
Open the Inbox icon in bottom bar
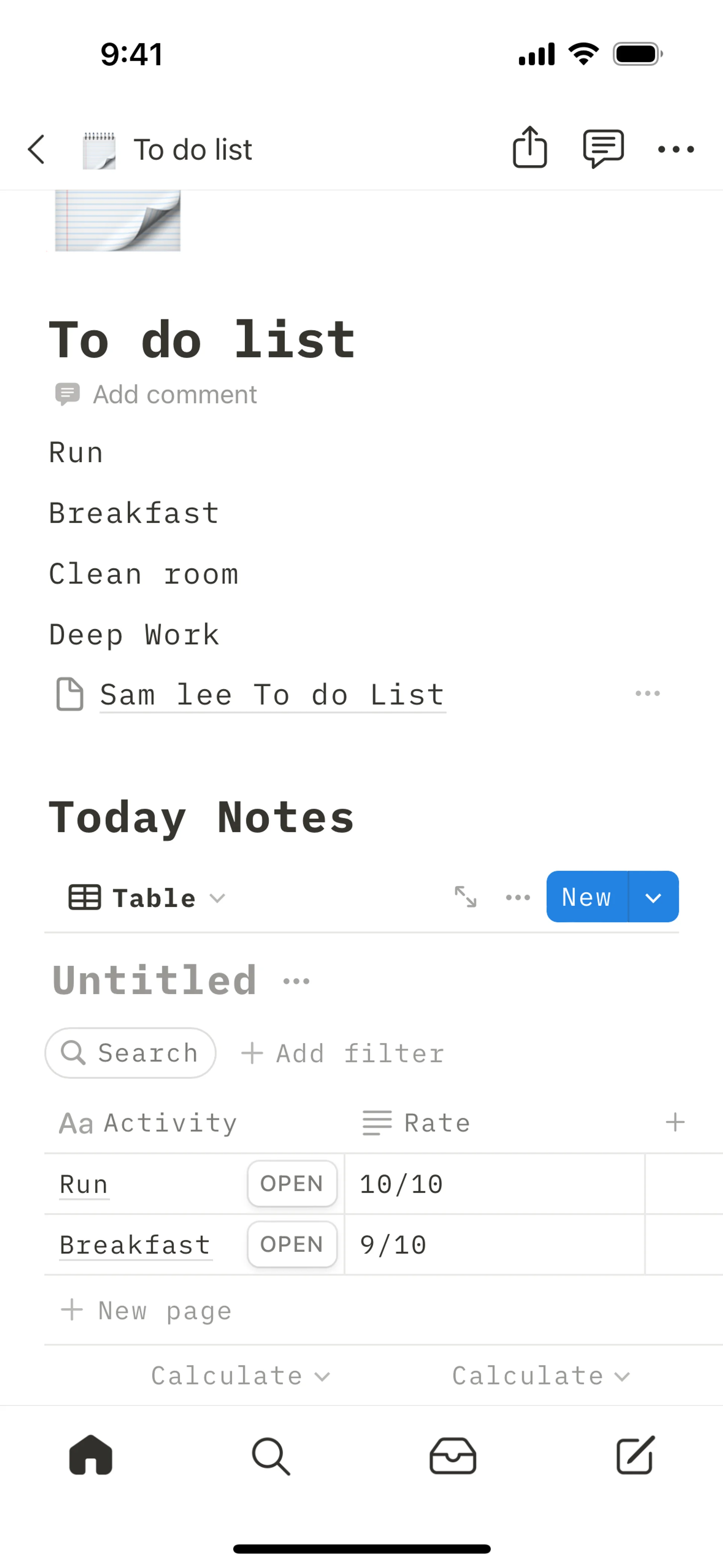[x=452, y=1456]
